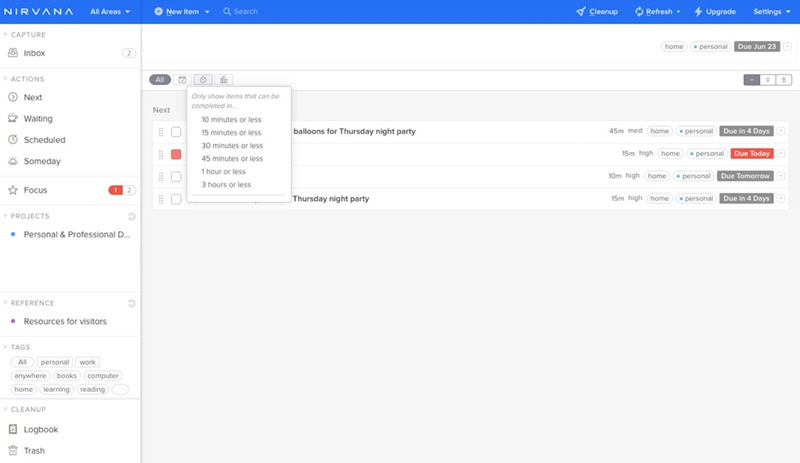Screen dimensions: 800x463
Task: Toggle the red checkbox of Due Today task
Action: (x=176, y=154)
